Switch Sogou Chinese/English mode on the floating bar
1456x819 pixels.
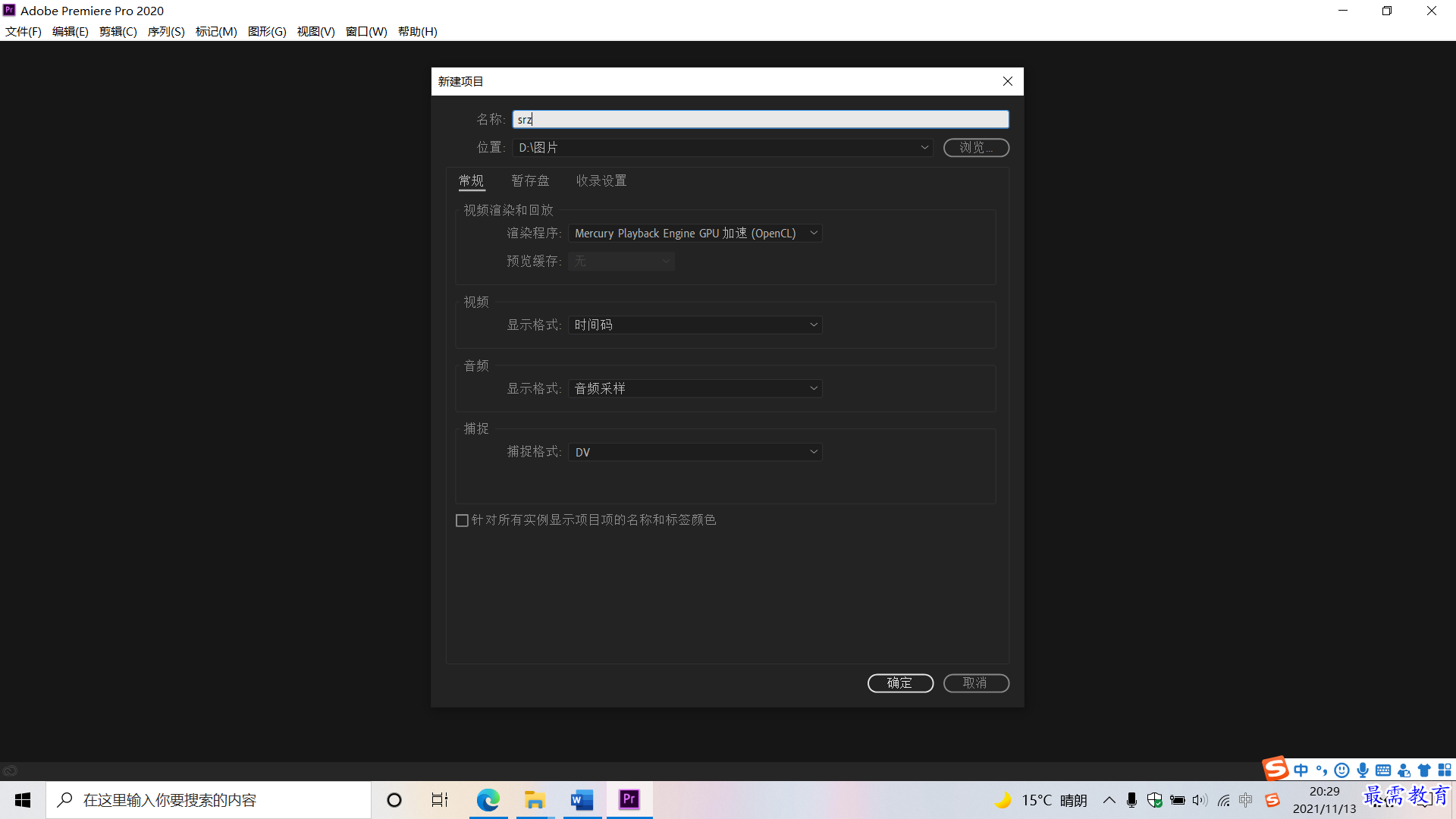1301,770
